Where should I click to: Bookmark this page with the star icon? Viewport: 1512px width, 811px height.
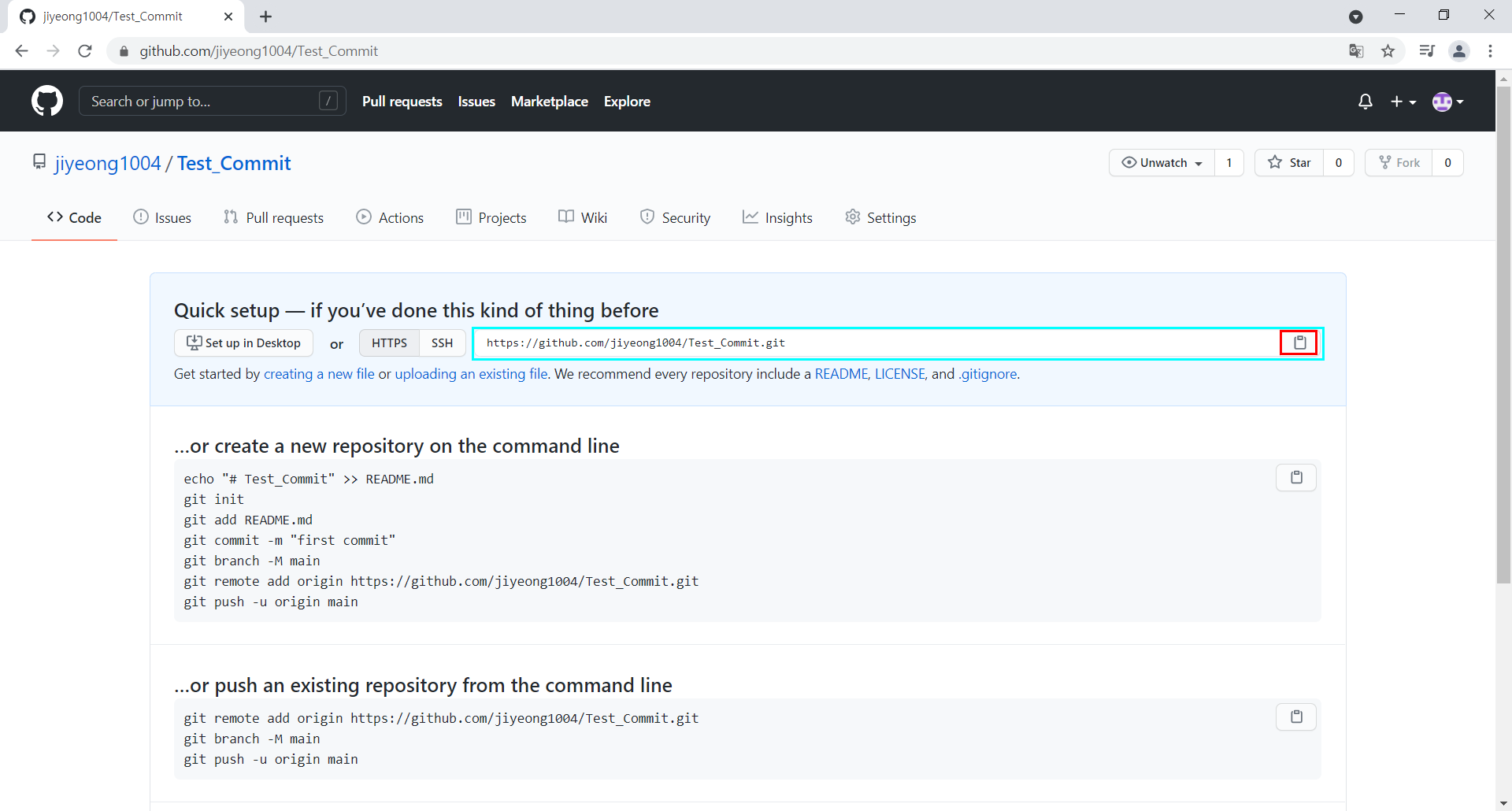(1388, 51)
